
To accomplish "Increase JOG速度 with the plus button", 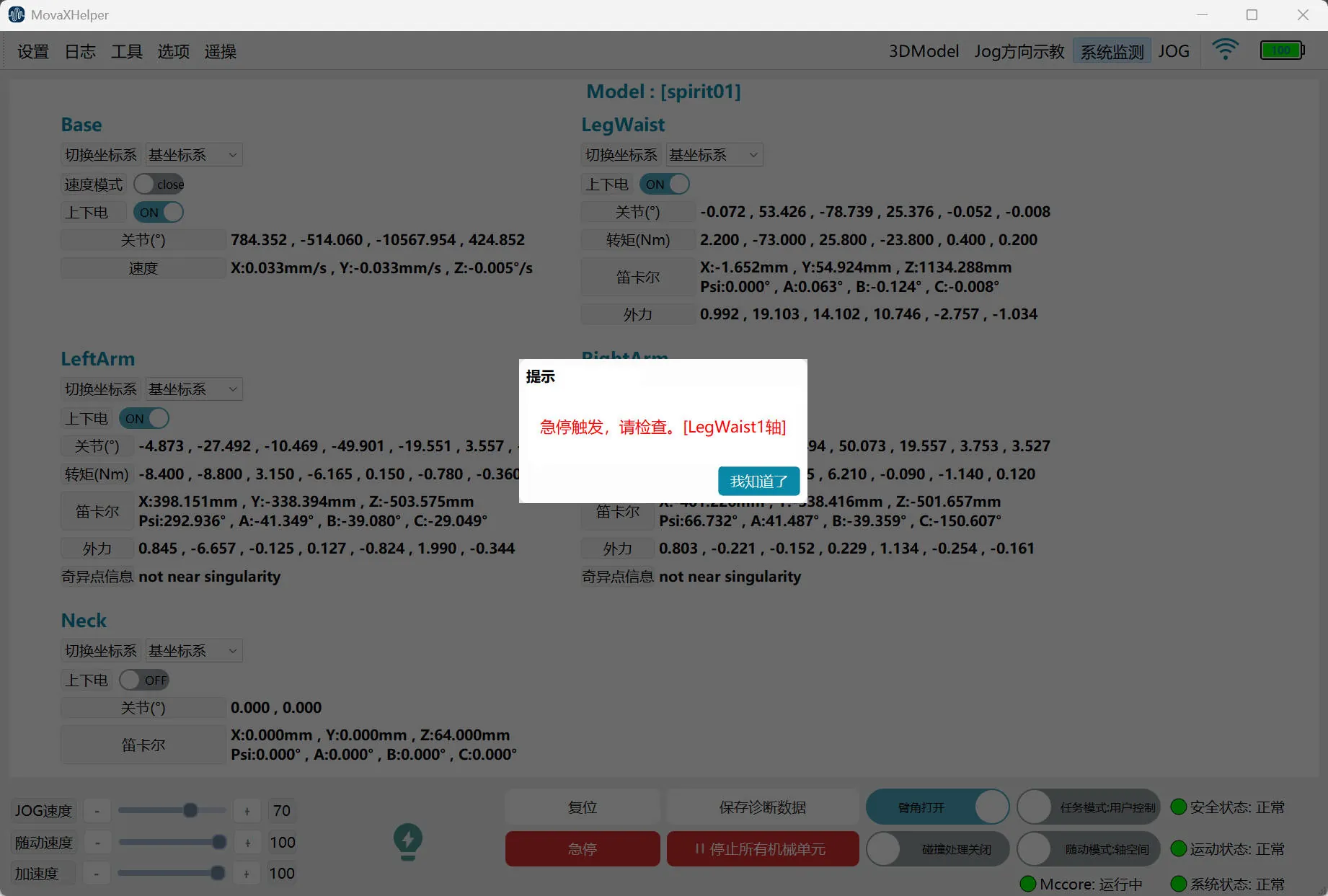I will point(247,811).
